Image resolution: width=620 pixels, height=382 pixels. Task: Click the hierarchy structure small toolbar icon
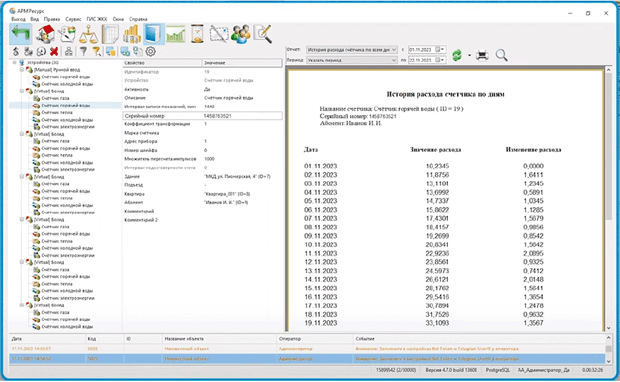click(69, 51)
